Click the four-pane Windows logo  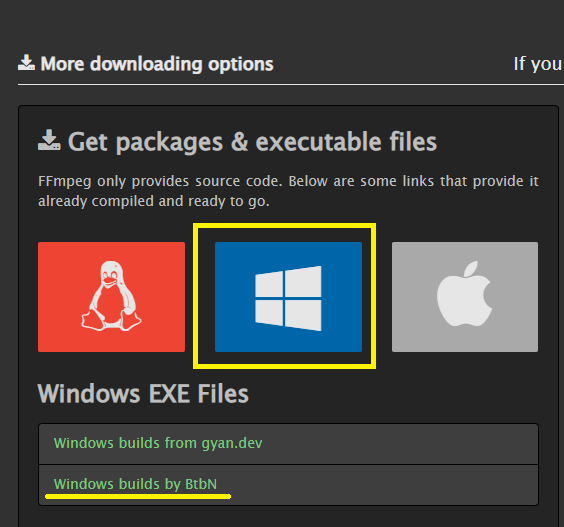[288, 298]
